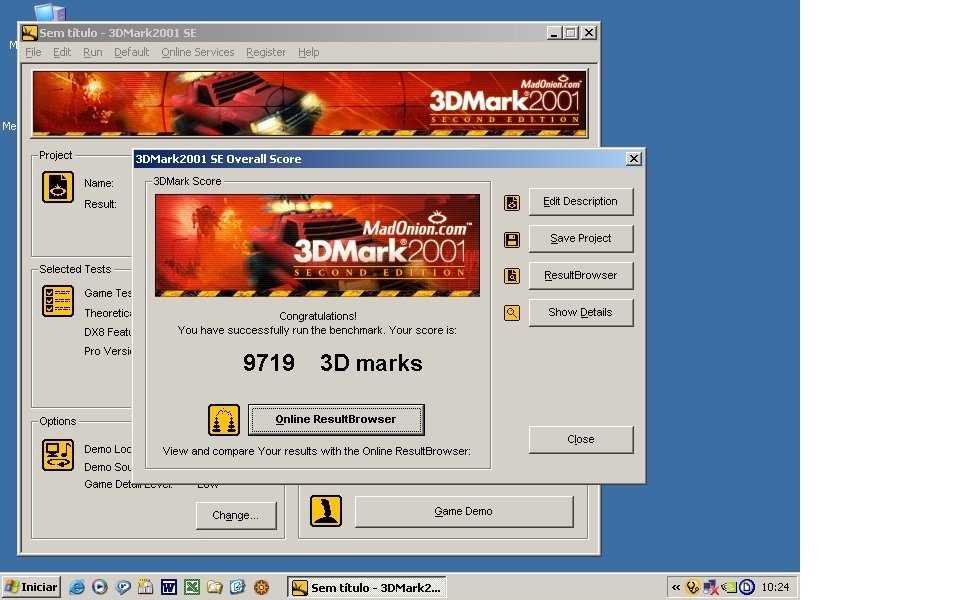Open the Edit menu
957x600 pixels.
click(x=62, y=52)
